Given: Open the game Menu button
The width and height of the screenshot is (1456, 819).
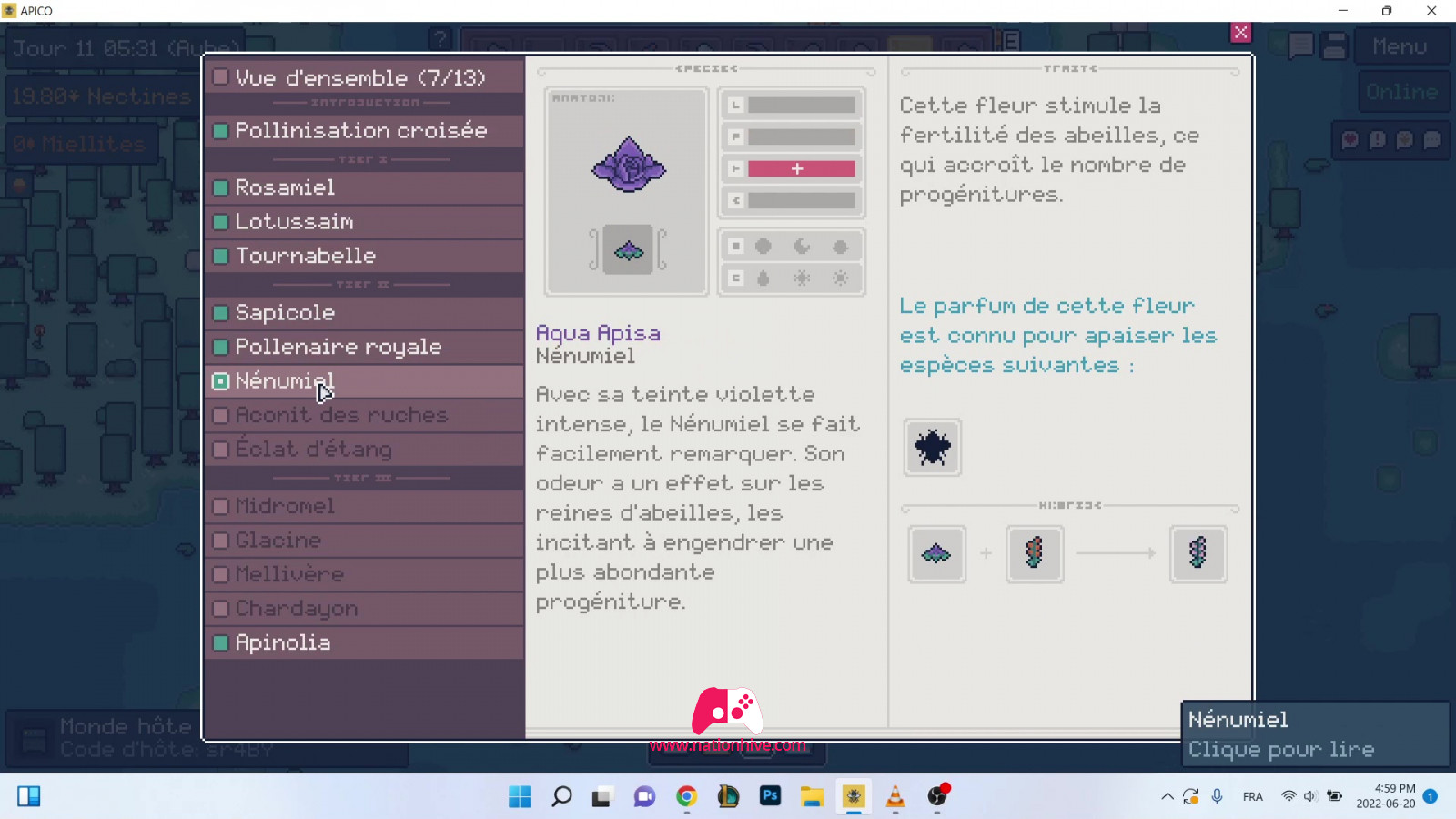Looking at the screenshot, I should (x=1400, y=46).
